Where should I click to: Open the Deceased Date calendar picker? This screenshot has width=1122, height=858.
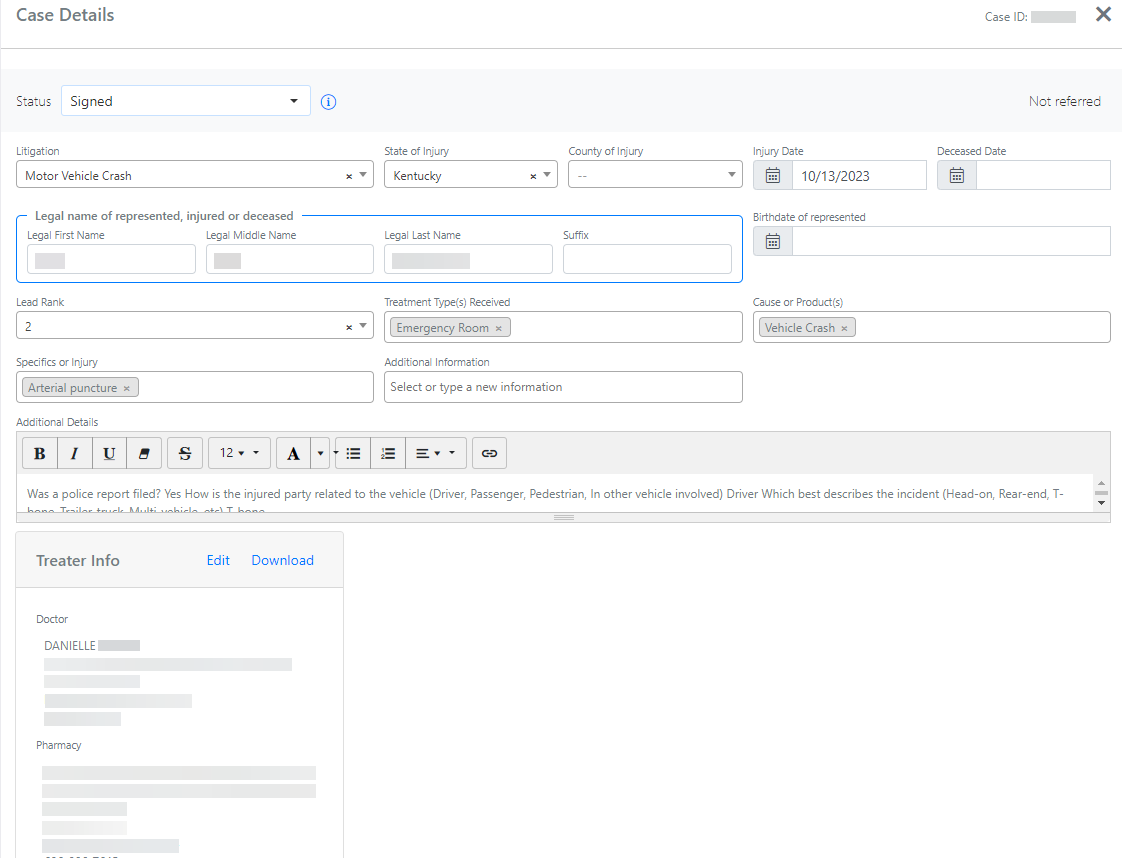click(x=956, y=176)
